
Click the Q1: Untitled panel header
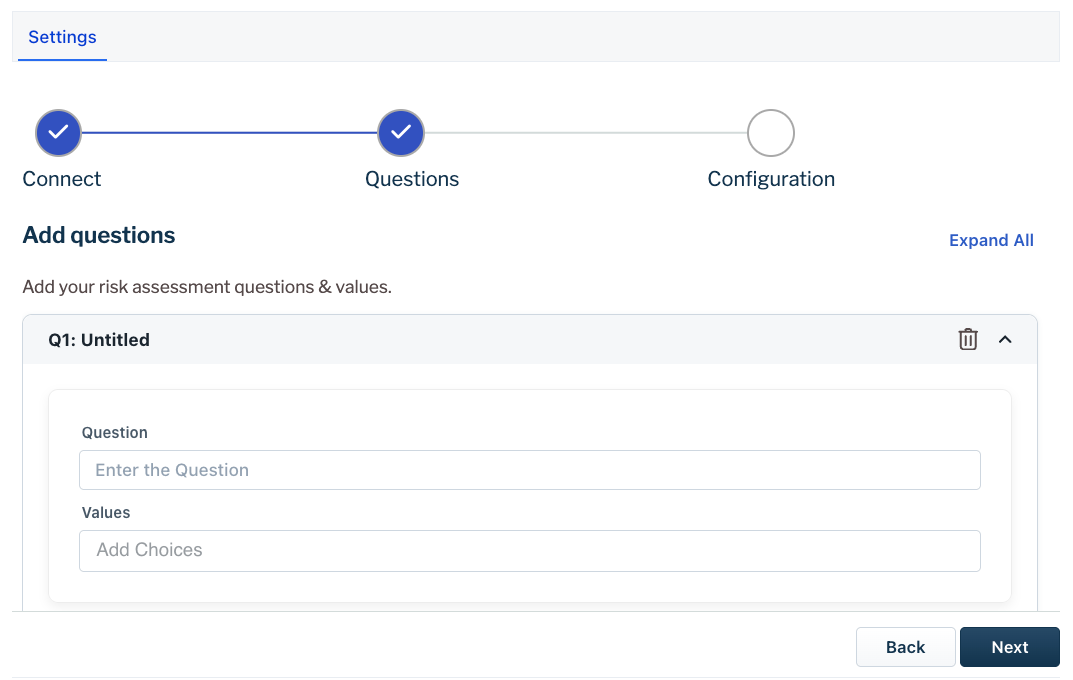99,340
